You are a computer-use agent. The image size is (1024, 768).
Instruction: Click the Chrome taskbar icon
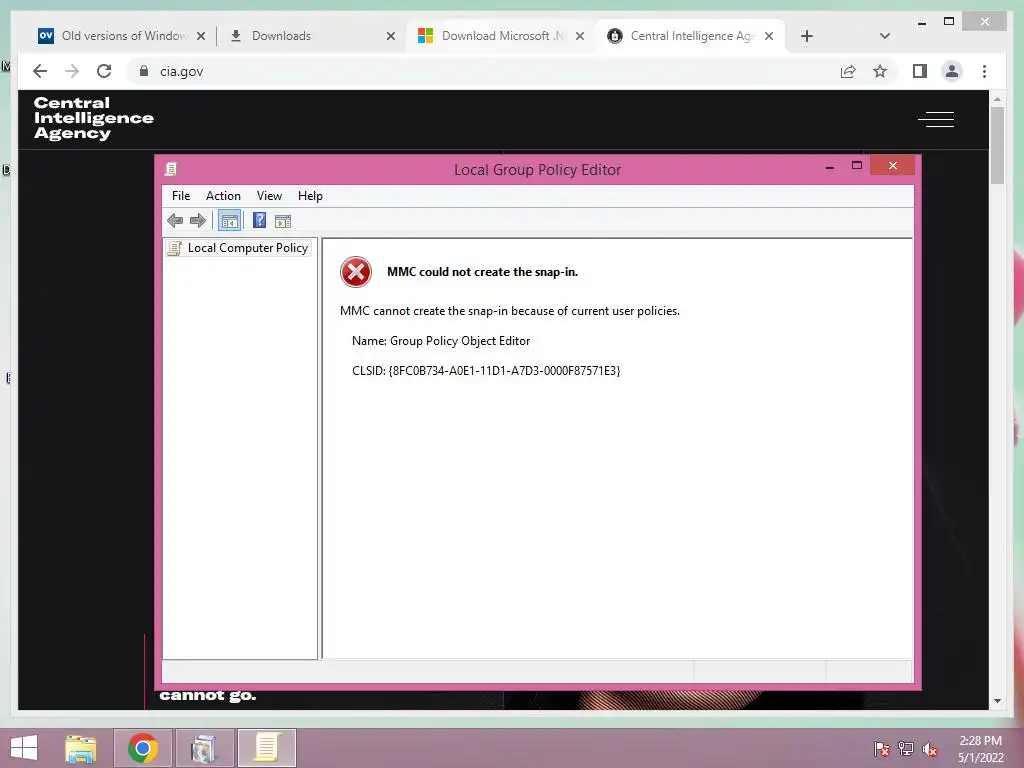143,748
